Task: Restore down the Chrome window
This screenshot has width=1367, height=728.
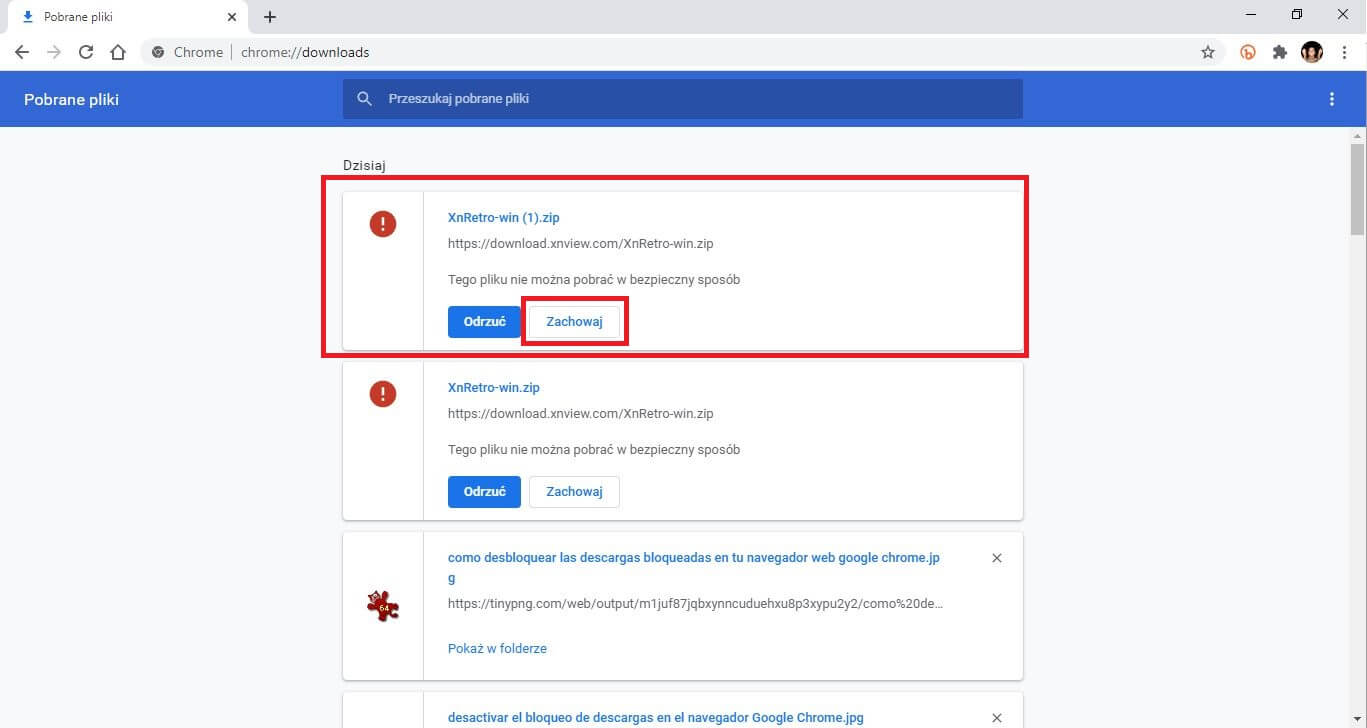Action: [x=1297, y=15]
